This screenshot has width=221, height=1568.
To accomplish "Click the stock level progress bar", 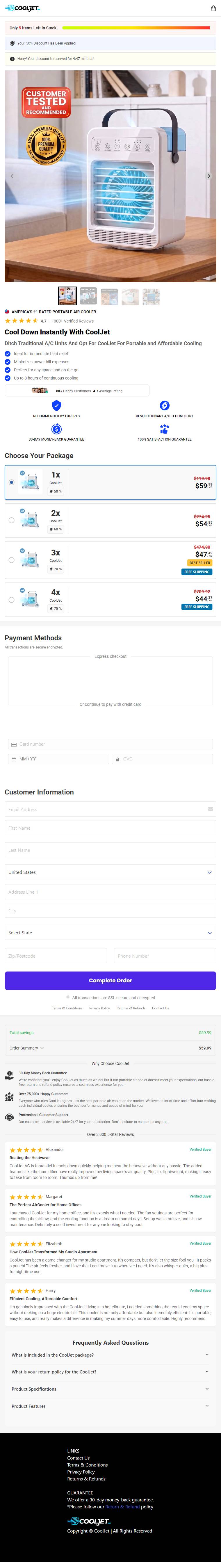I will (x=138, y=28).
